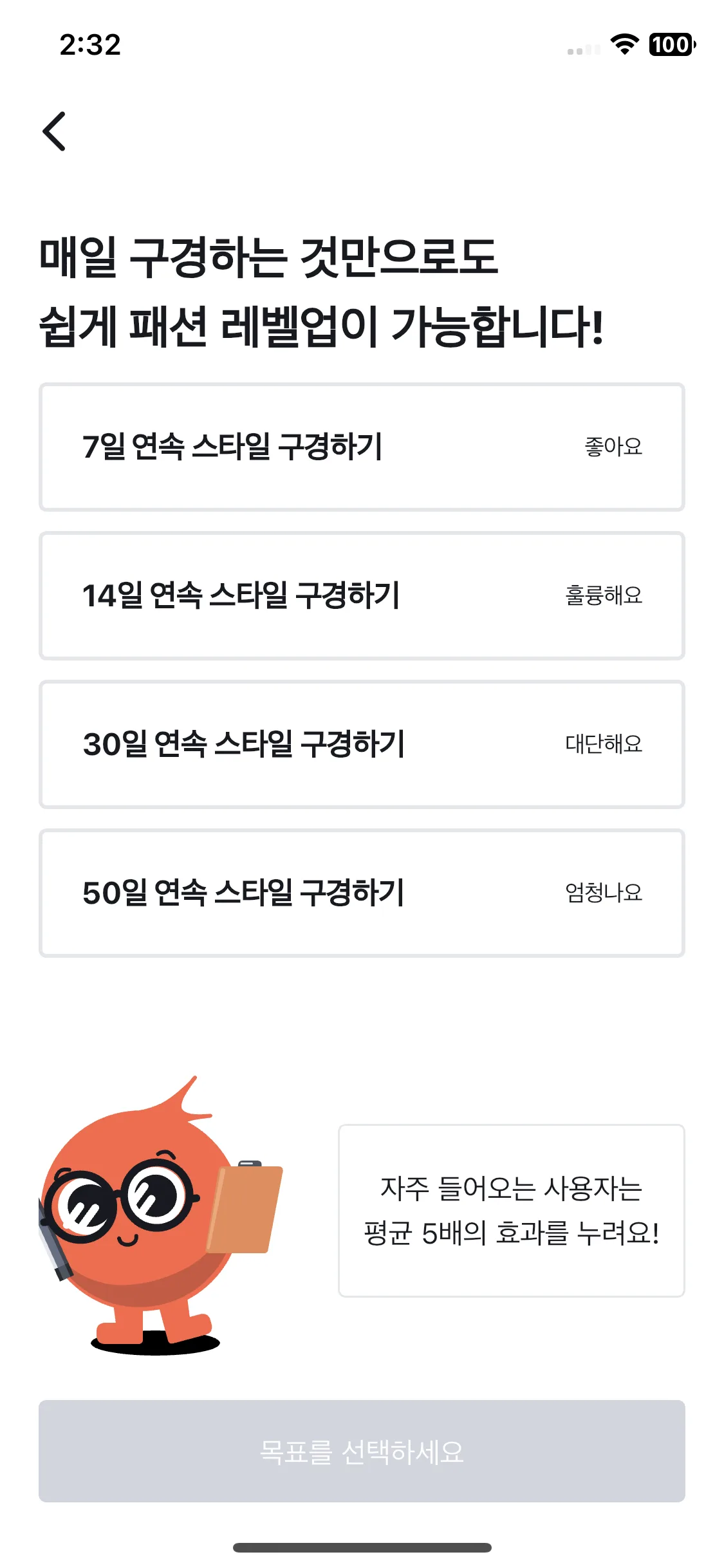Click the 좋아요 label on the 7-day card

[x=613, y=446]
